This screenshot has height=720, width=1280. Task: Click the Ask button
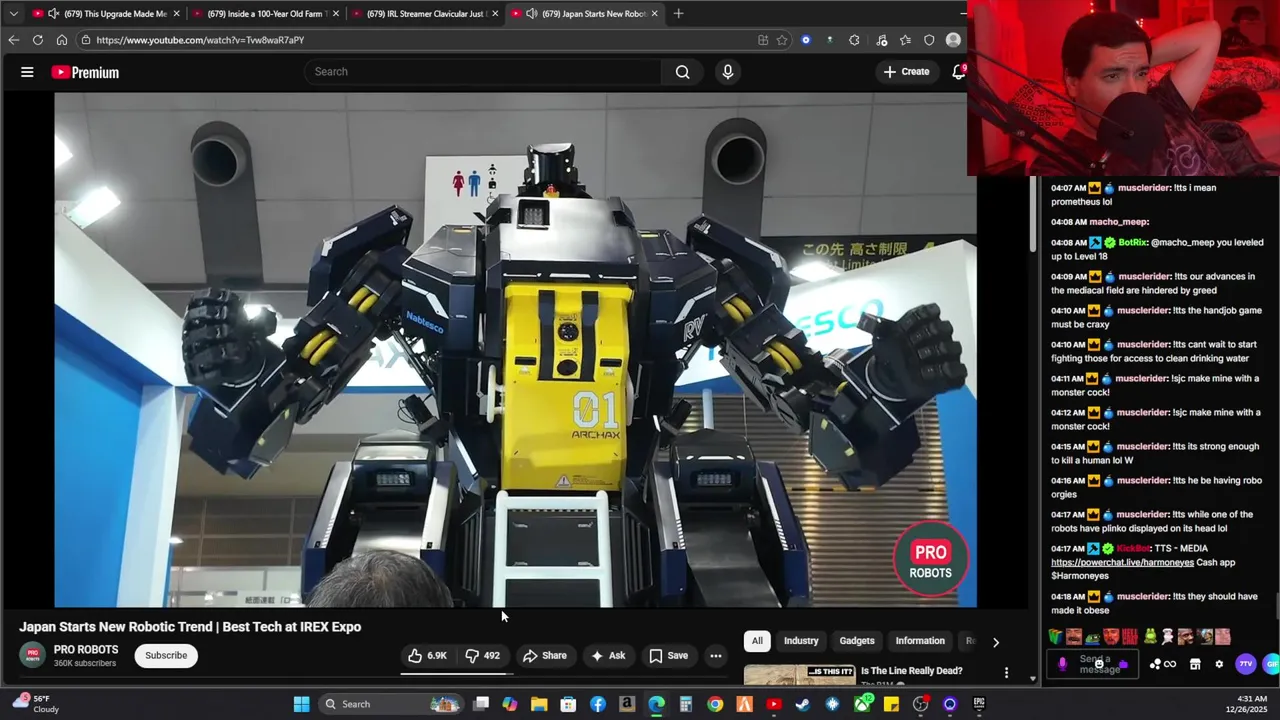[608, 656]
